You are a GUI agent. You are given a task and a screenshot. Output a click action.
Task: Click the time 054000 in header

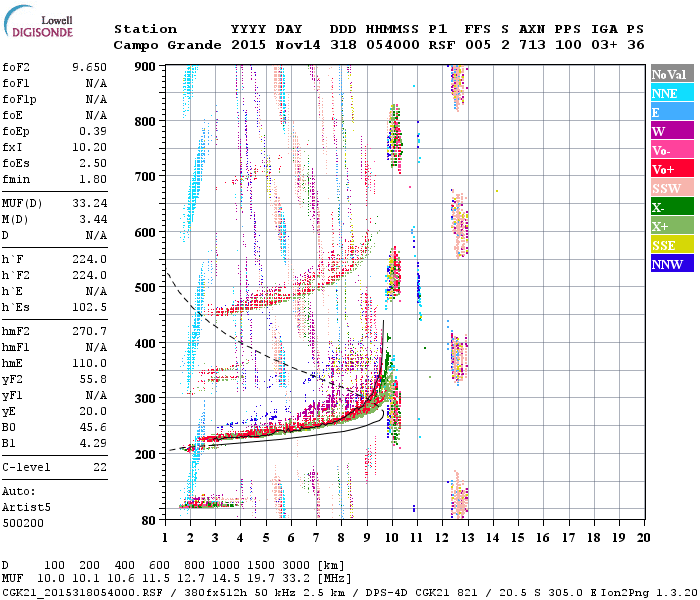(393, 45)
